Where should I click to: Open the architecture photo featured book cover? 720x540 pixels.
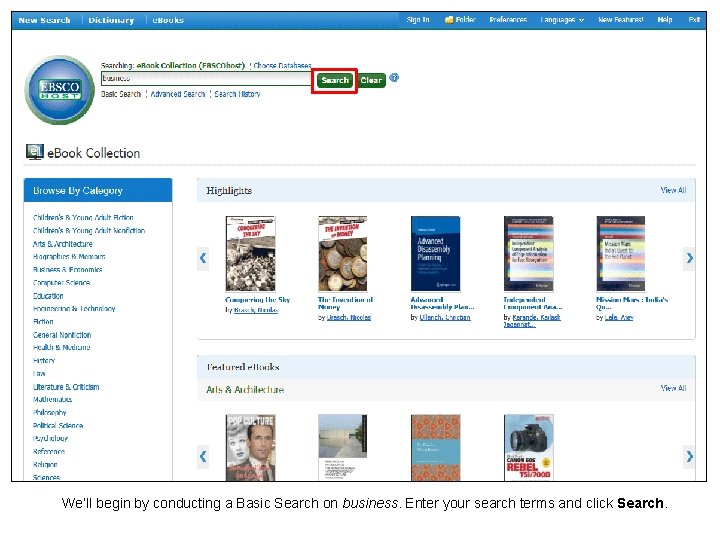pyautogui.click(x=343, y=448)
